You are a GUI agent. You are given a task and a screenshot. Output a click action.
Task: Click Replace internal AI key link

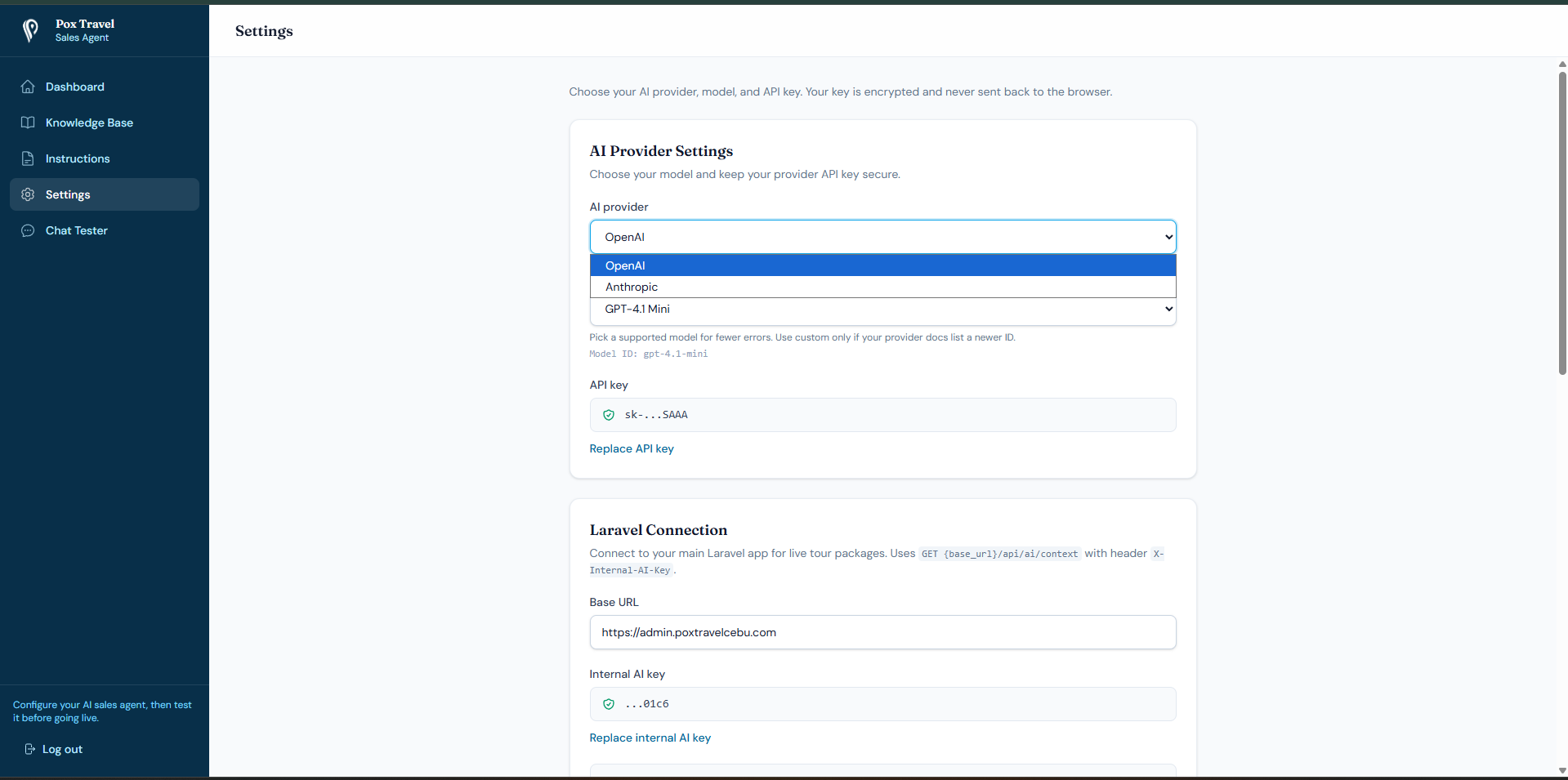pos(650,738)
